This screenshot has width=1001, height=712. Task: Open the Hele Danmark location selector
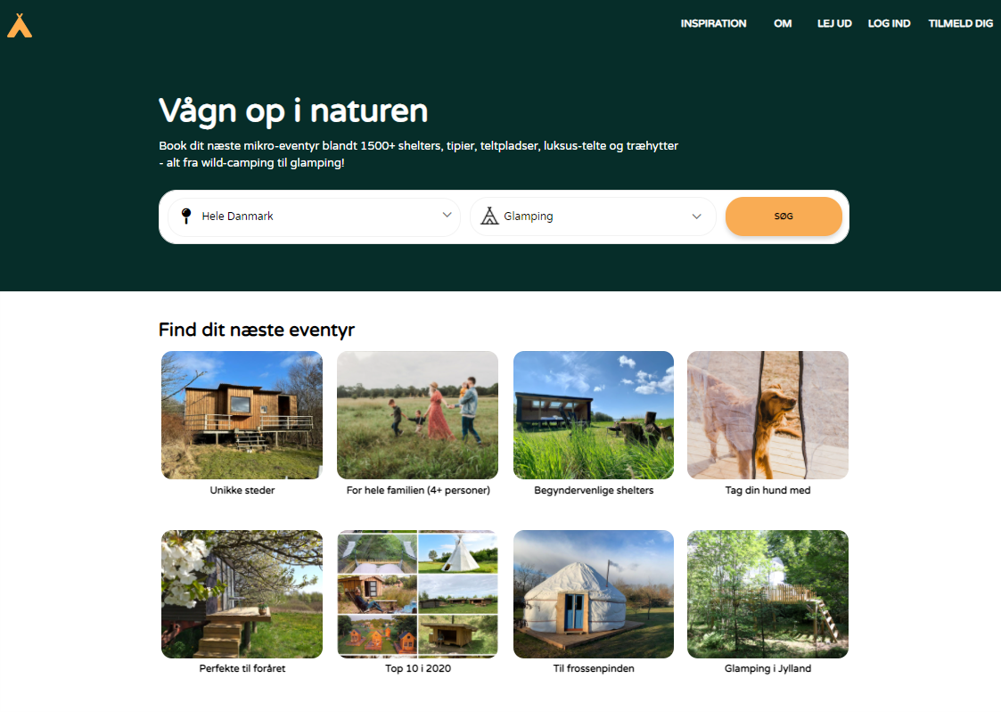[314, 216]
